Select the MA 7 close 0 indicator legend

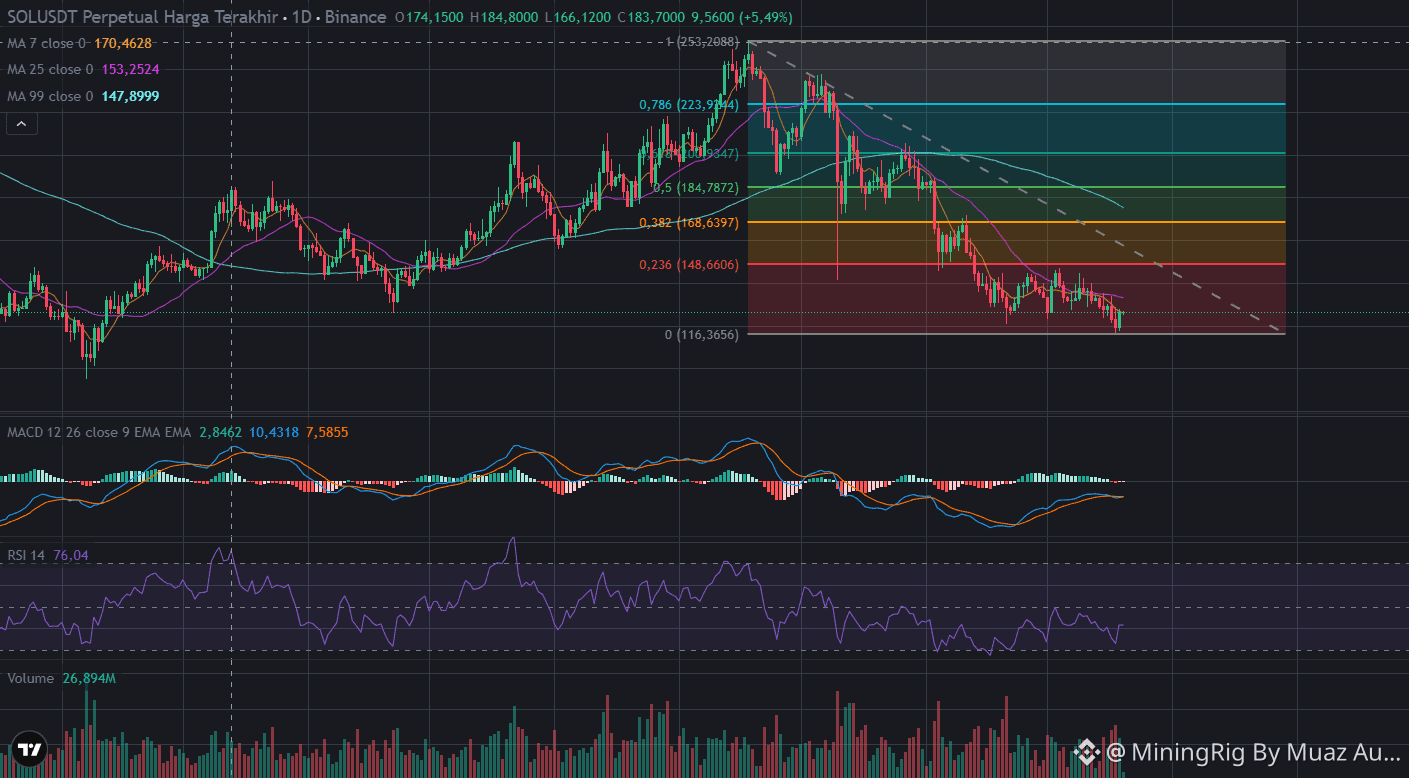click(x=47, y=43)
